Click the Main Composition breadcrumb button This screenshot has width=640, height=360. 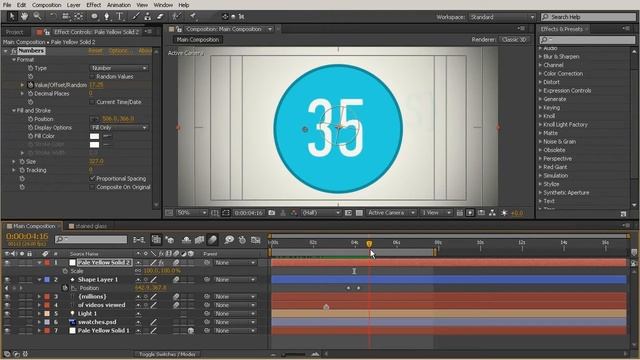[198, 40]
